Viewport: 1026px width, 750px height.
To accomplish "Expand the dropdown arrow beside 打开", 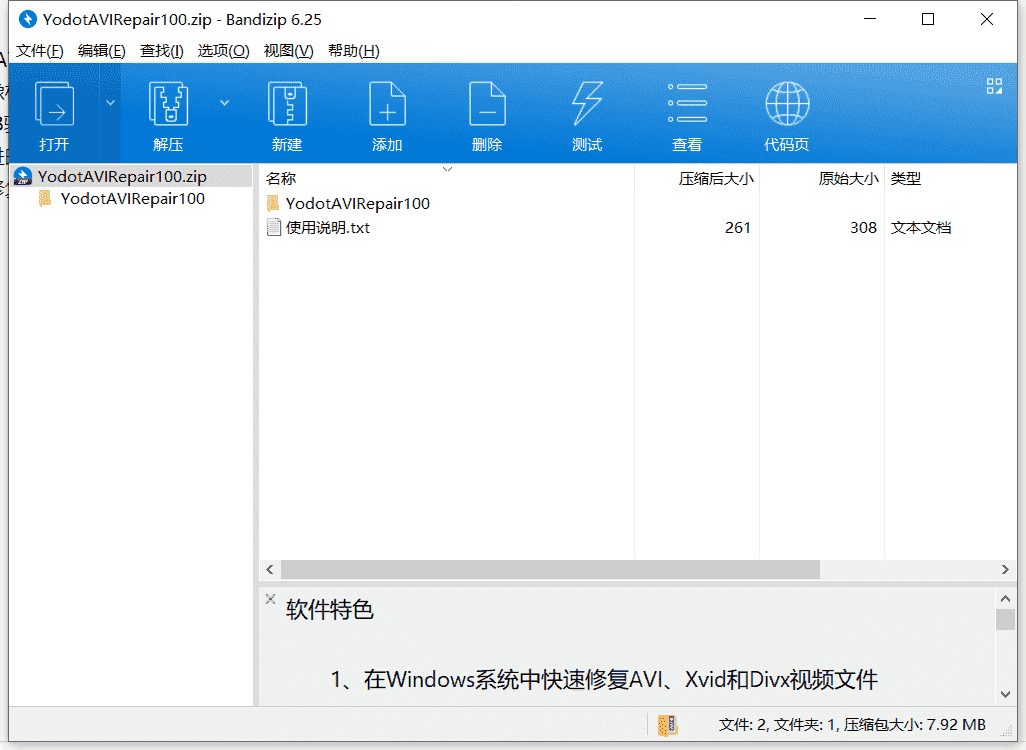I will click(x=111, y=103).
